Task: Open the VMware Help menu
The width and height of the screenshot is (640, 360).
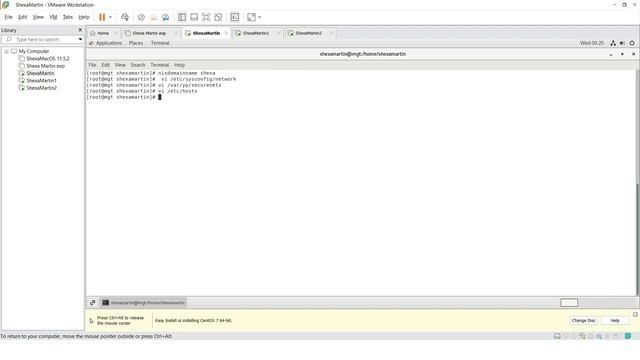Action: [84, 17]
